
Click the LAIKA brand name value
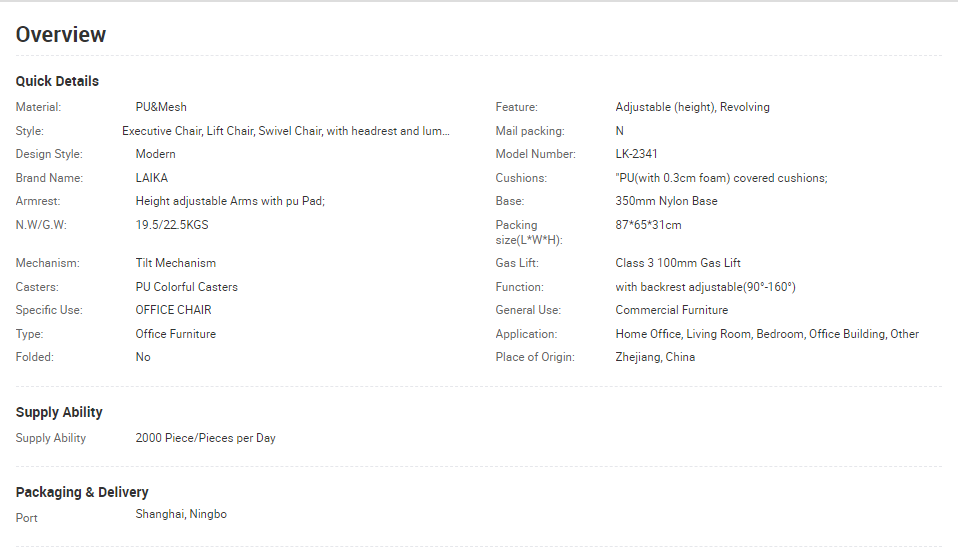pos(152,178)
